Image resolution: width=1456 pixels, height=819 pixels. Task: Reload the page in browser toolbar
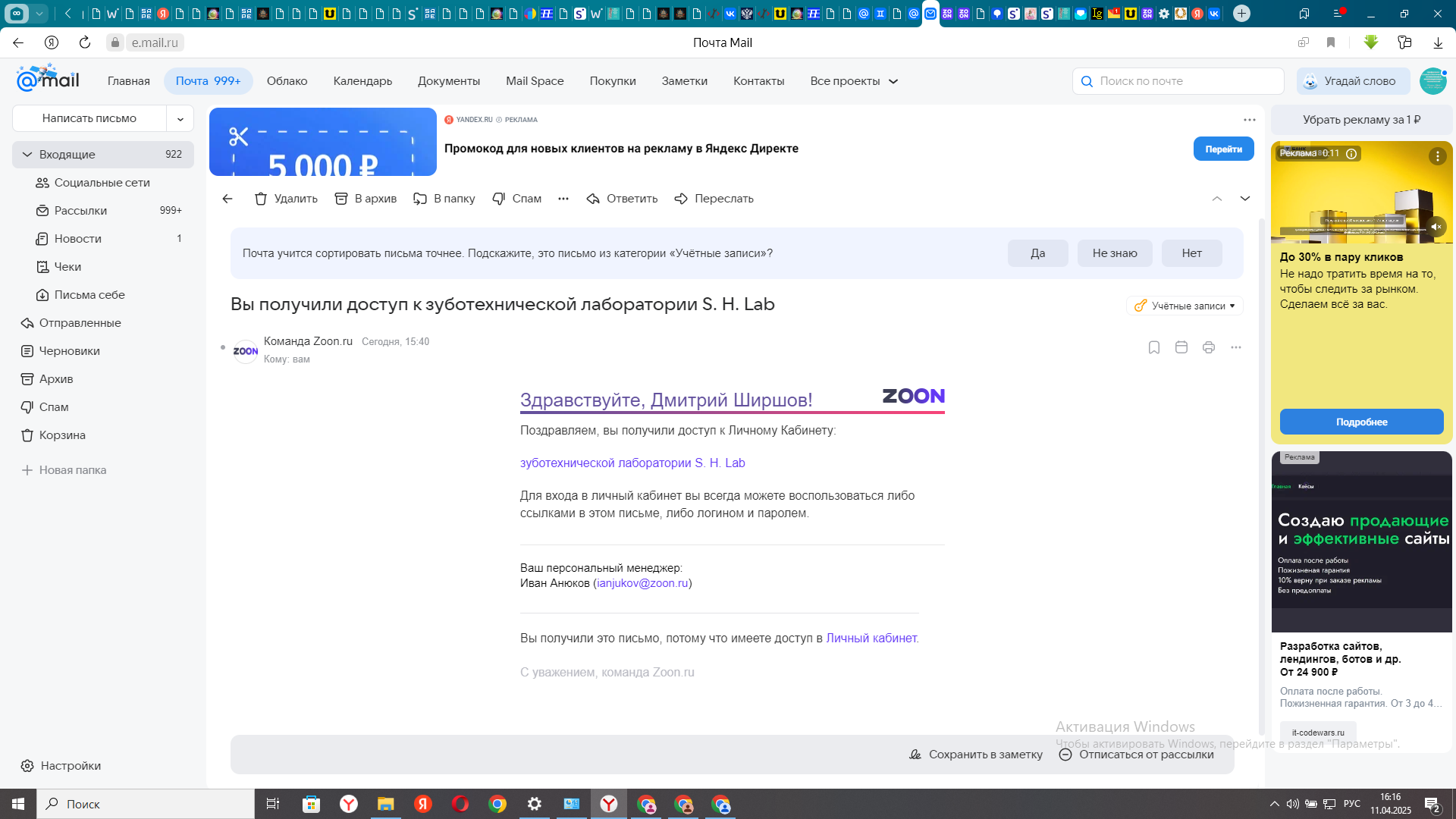point(85,42)
